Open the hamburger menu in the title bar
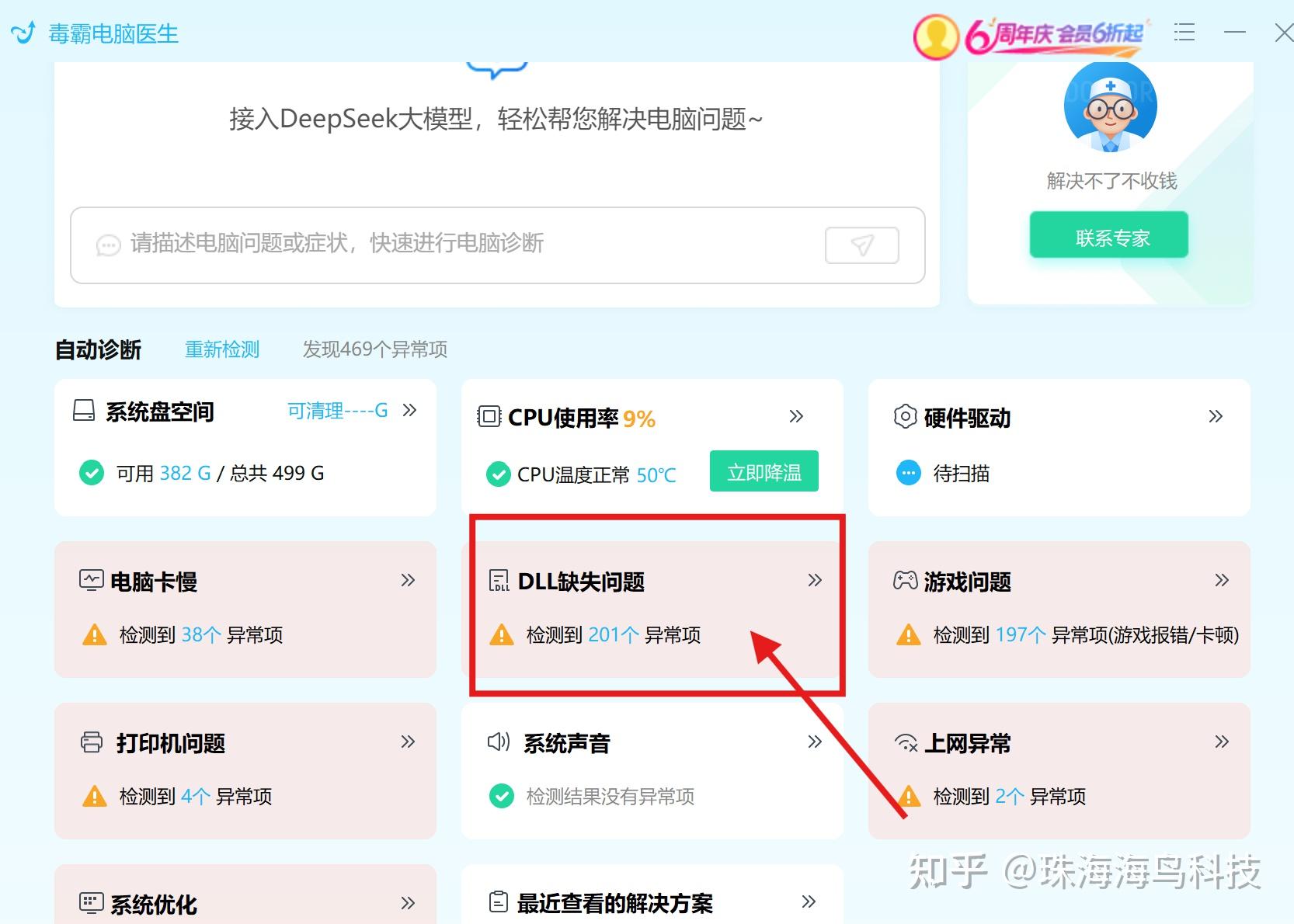Screen dimensions: 1294x924 pos(1184,33)
